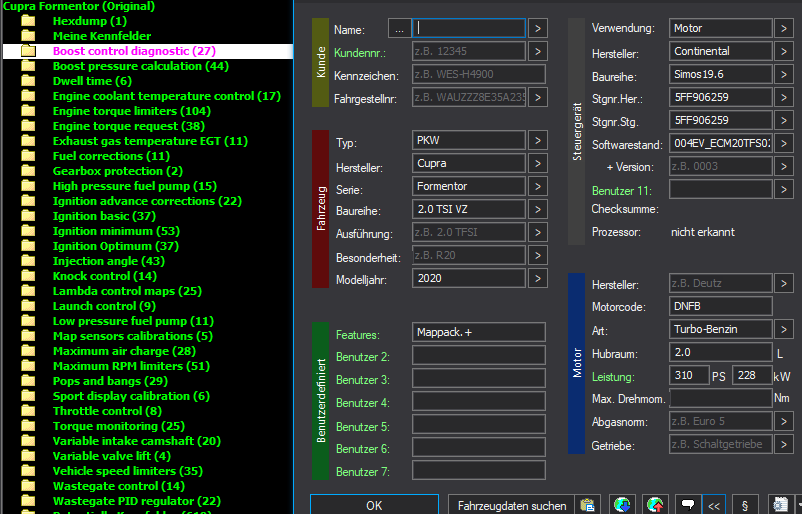Click the Leistung green label
Image resolution: width=802 pixels, height=514 pixels.
(x=613, y=377)
